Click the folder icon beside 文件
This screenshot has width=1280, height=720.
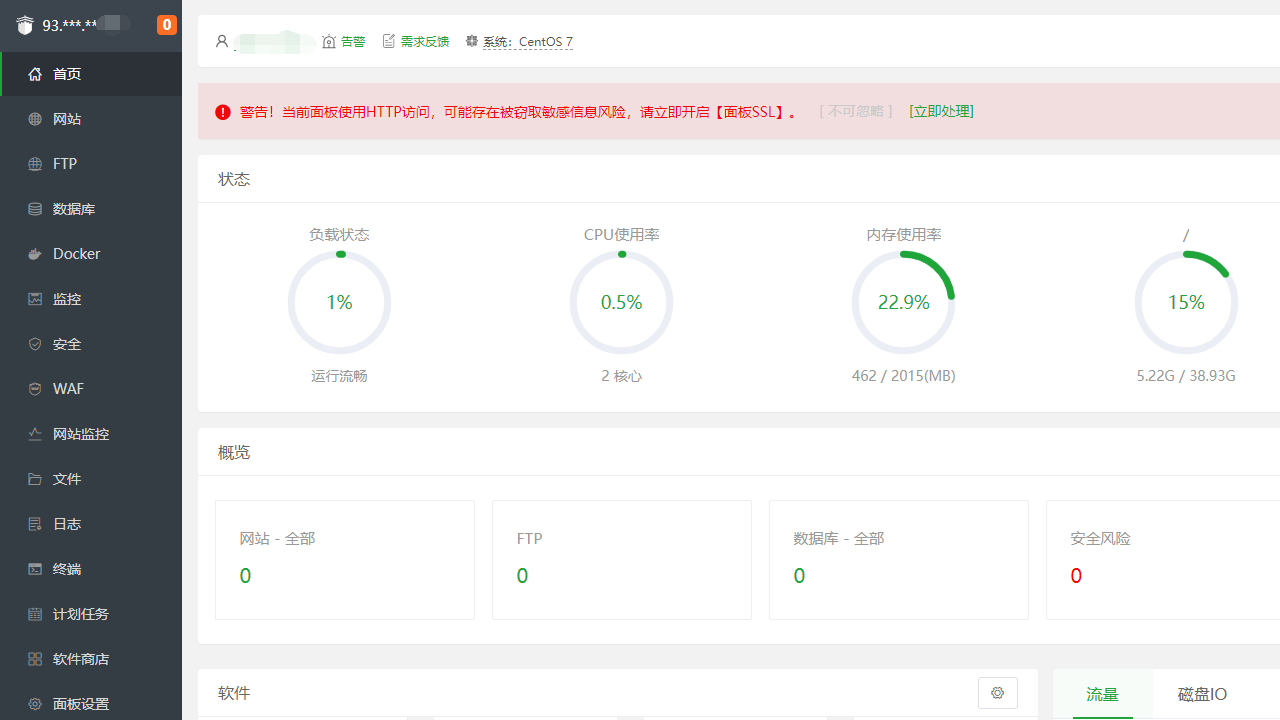pyautogui.click(x=35, y=479)
